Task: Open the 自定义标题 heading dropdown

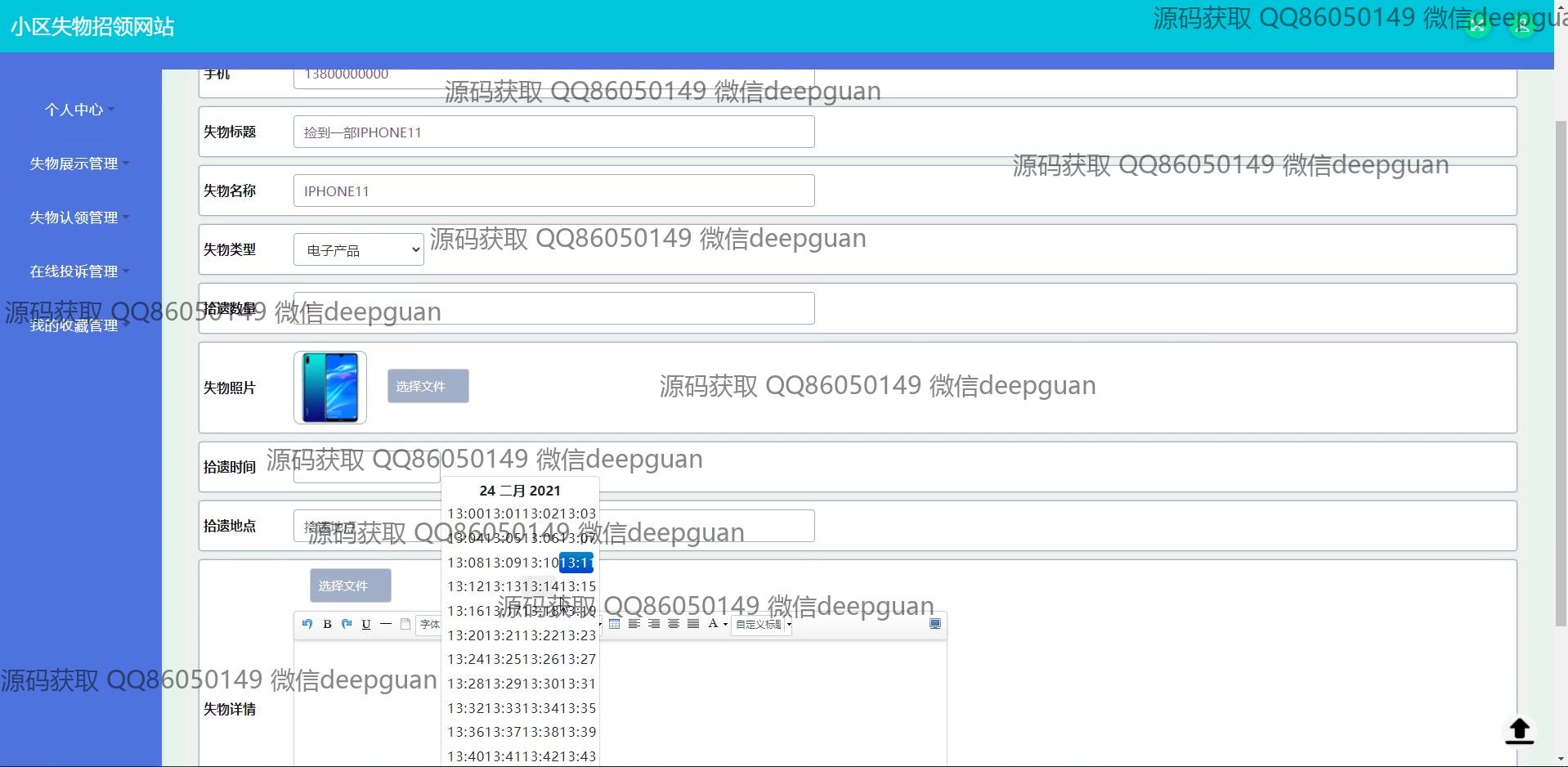Action: tap(762, 624)
